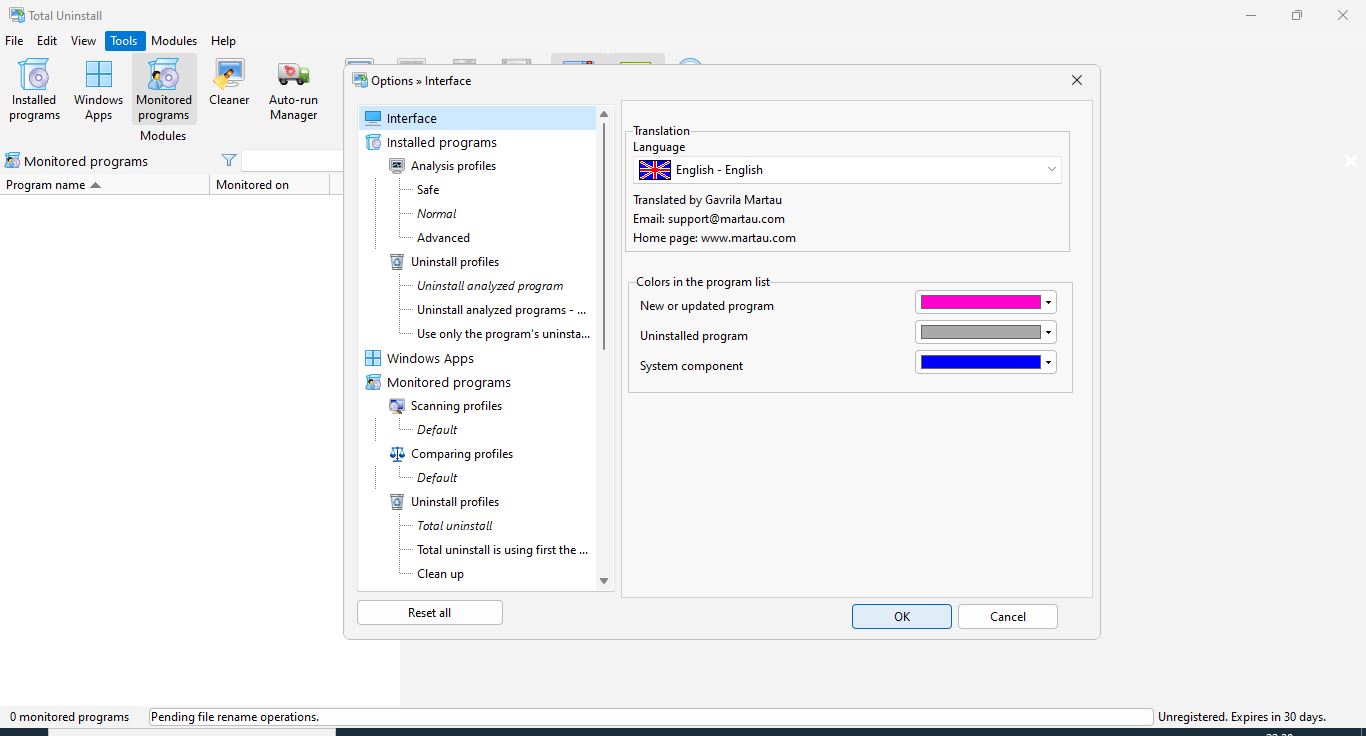
Task: Click Pending file rename operations status text
Action: (235, 717)
